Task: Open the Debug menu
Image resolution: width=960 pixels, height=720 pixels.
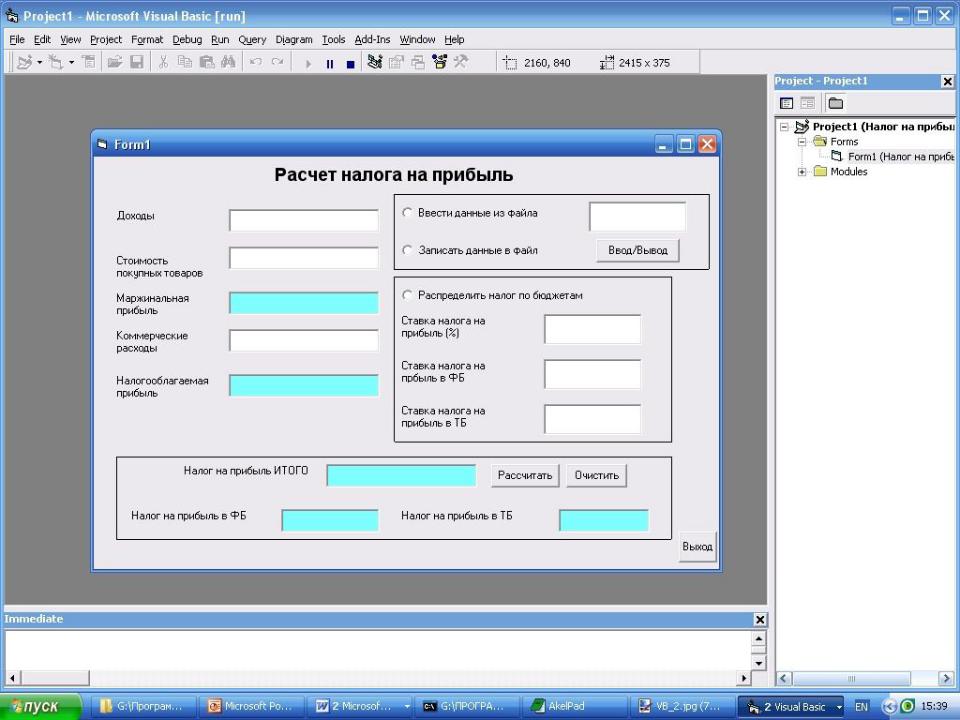Action: pyautogui.click(x=187, y=40)
